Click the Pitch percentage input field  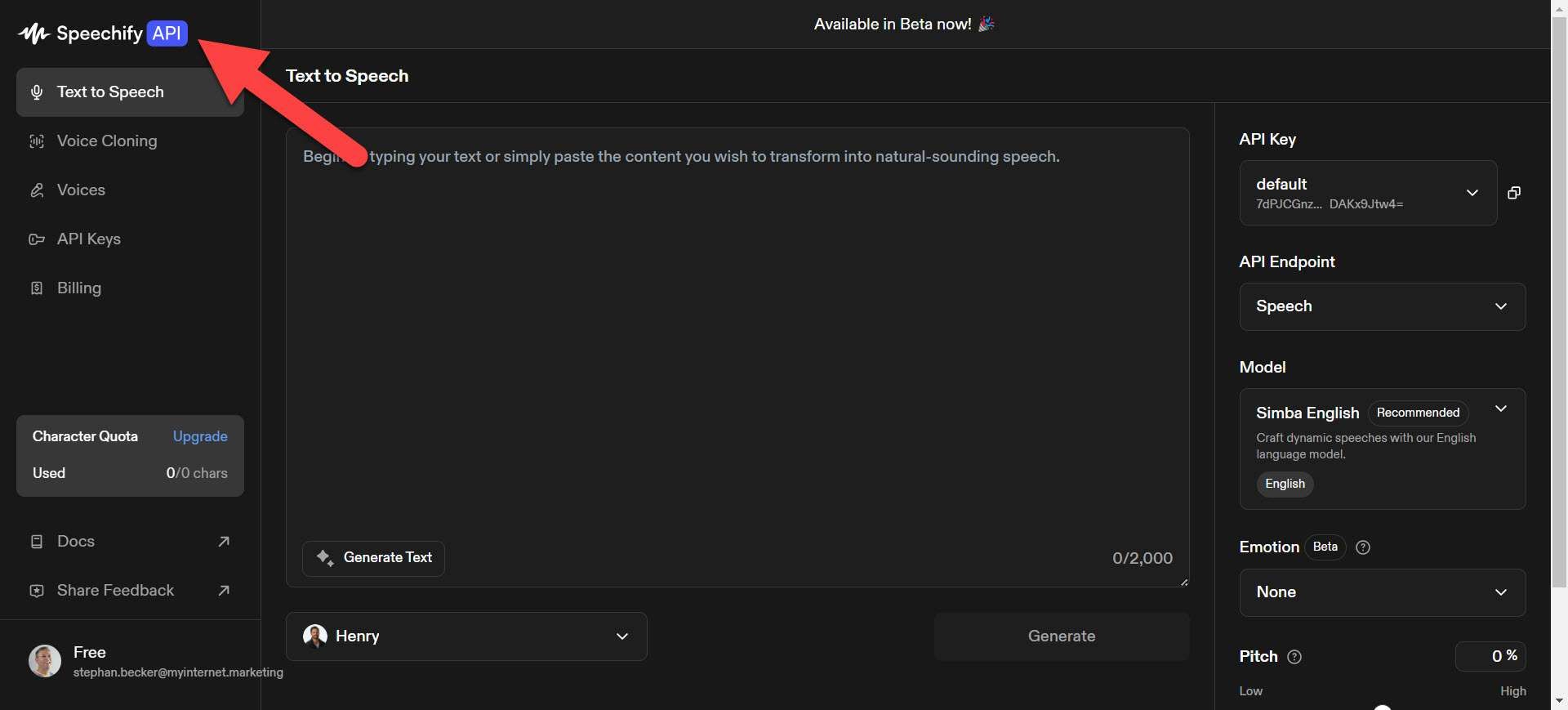tap(1490, 656)
